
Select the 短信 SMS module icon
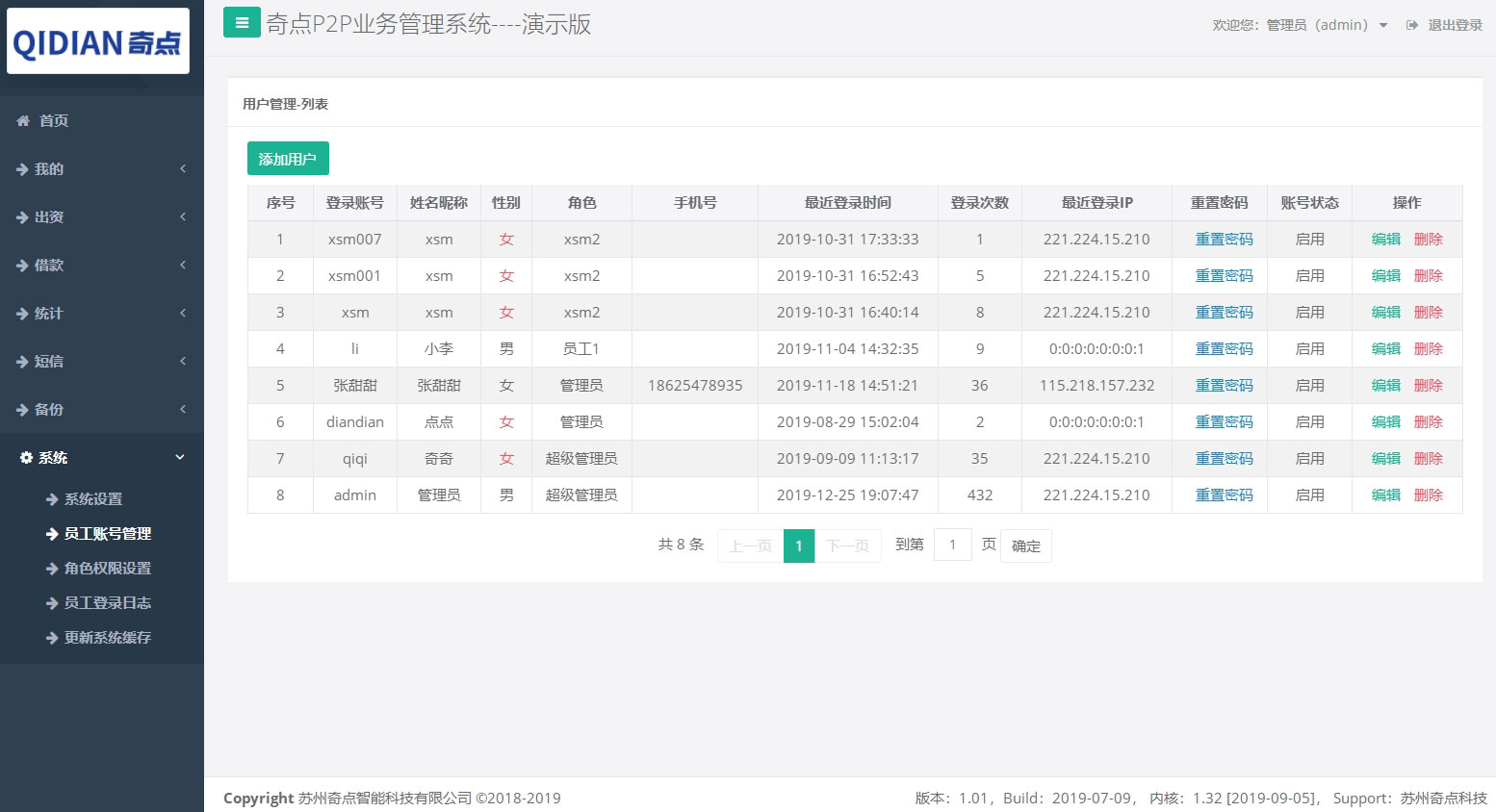click(22, 361)
